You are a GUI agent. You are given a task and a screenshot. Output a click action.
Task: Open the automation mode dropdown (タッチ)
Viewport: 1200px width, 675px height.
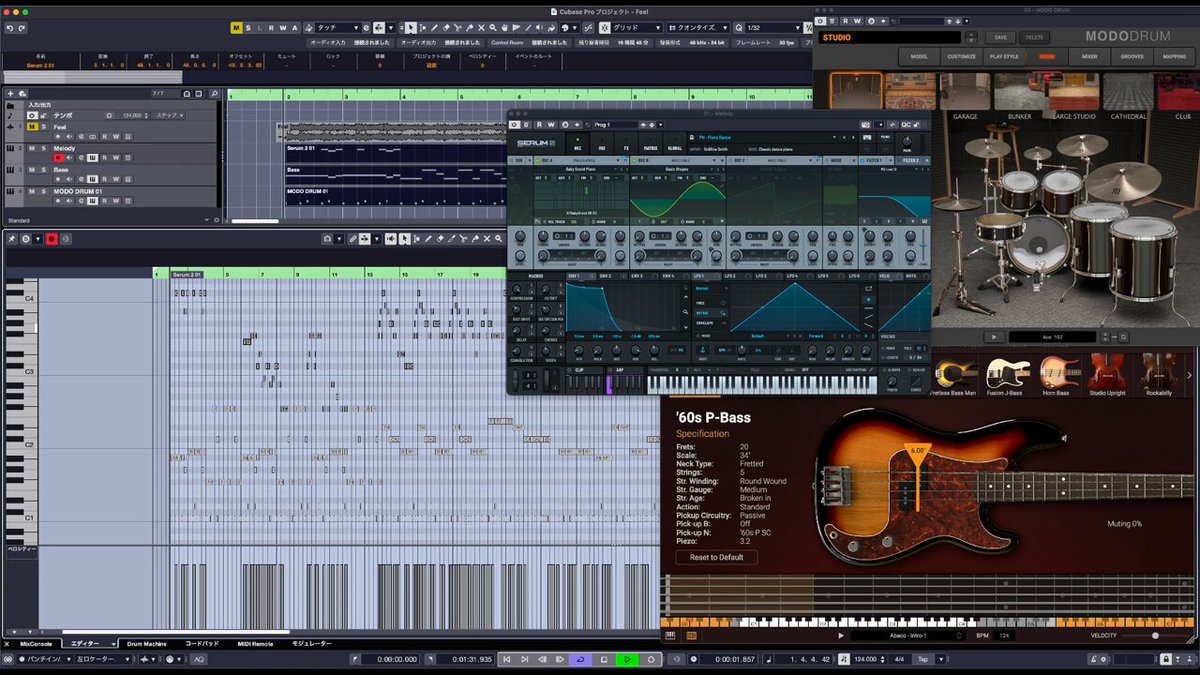point(337,28)
